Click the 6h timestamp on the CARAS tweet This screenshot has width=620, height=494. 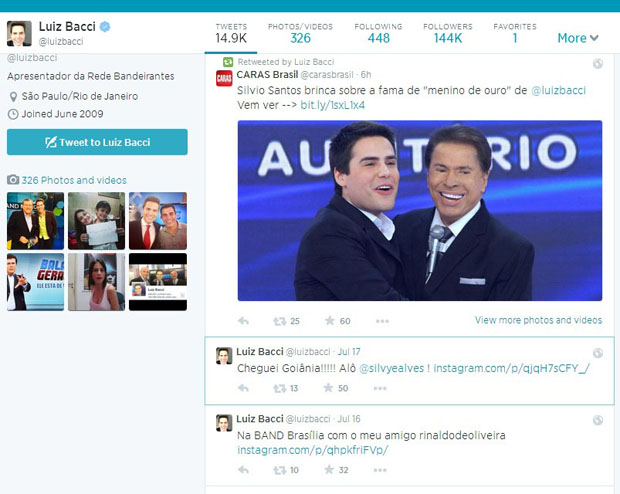click(x=366, y=75)
